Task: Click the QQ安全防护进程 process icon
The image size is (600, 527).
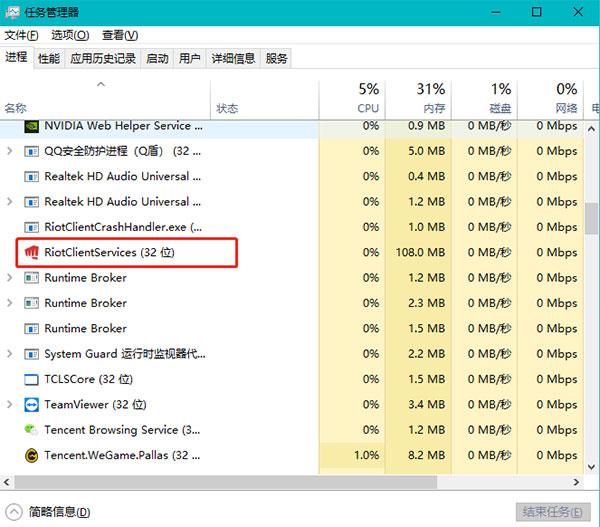Action: click(31, 152)
